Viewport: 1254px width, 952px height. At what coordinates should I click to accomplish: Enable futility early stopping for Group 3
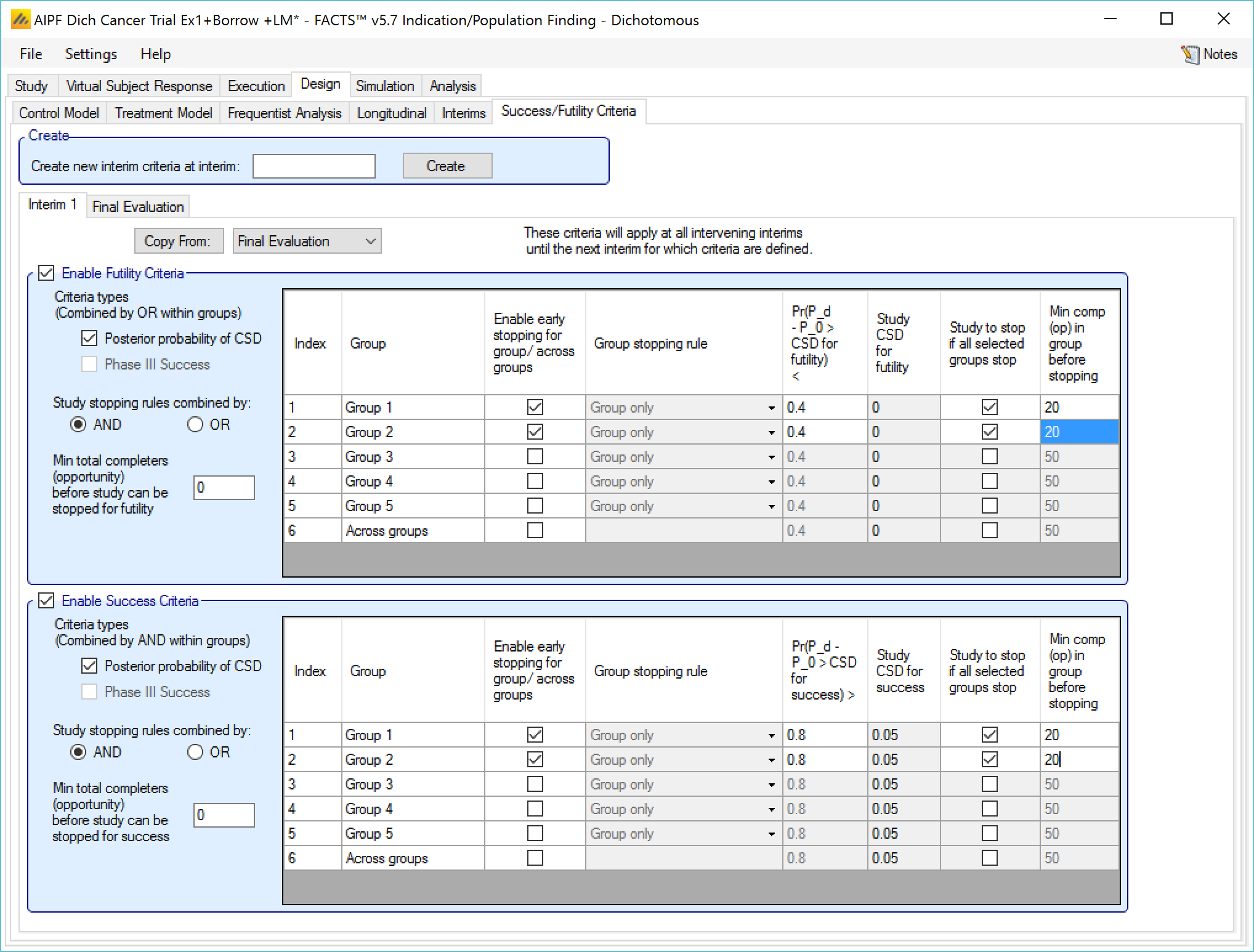pos(535,457)
